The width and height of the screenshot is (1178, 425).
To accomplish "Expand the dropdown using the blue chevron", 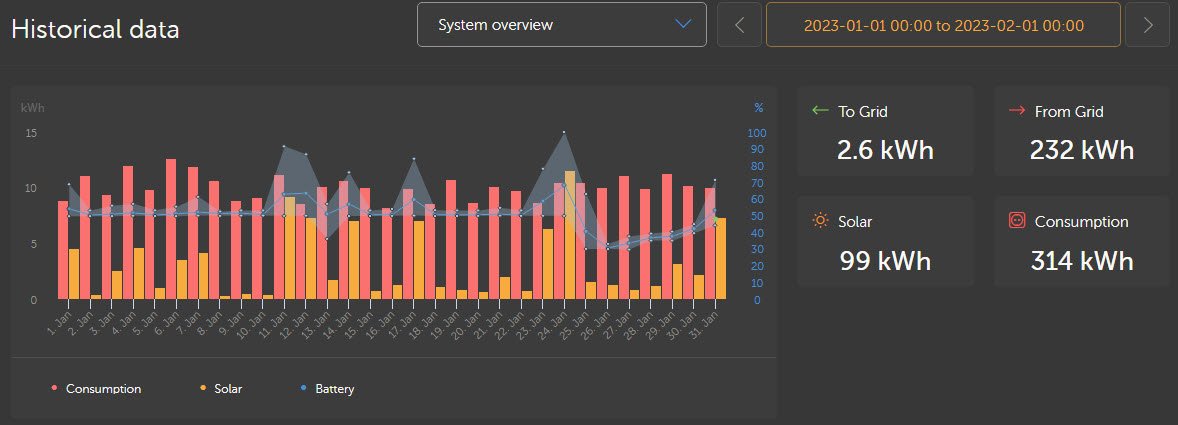I will tap(684, 24).
